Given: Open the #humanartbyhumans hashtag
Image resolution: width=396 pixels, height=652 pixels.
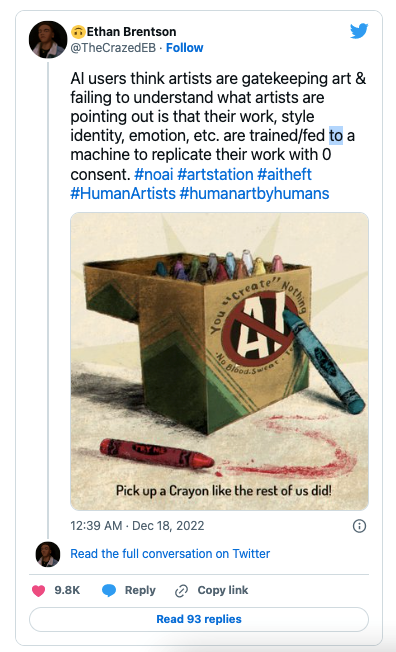Looking at the screenshot, I should [x=254, y=193].
